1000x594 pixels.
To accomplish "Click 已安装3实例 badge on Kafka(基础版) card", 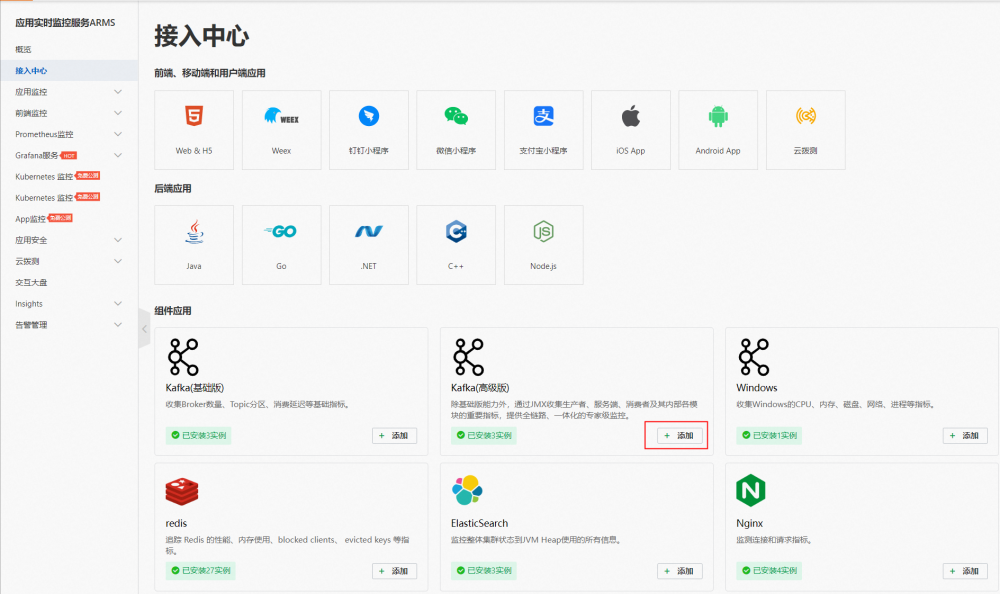I will pos(198,435).
